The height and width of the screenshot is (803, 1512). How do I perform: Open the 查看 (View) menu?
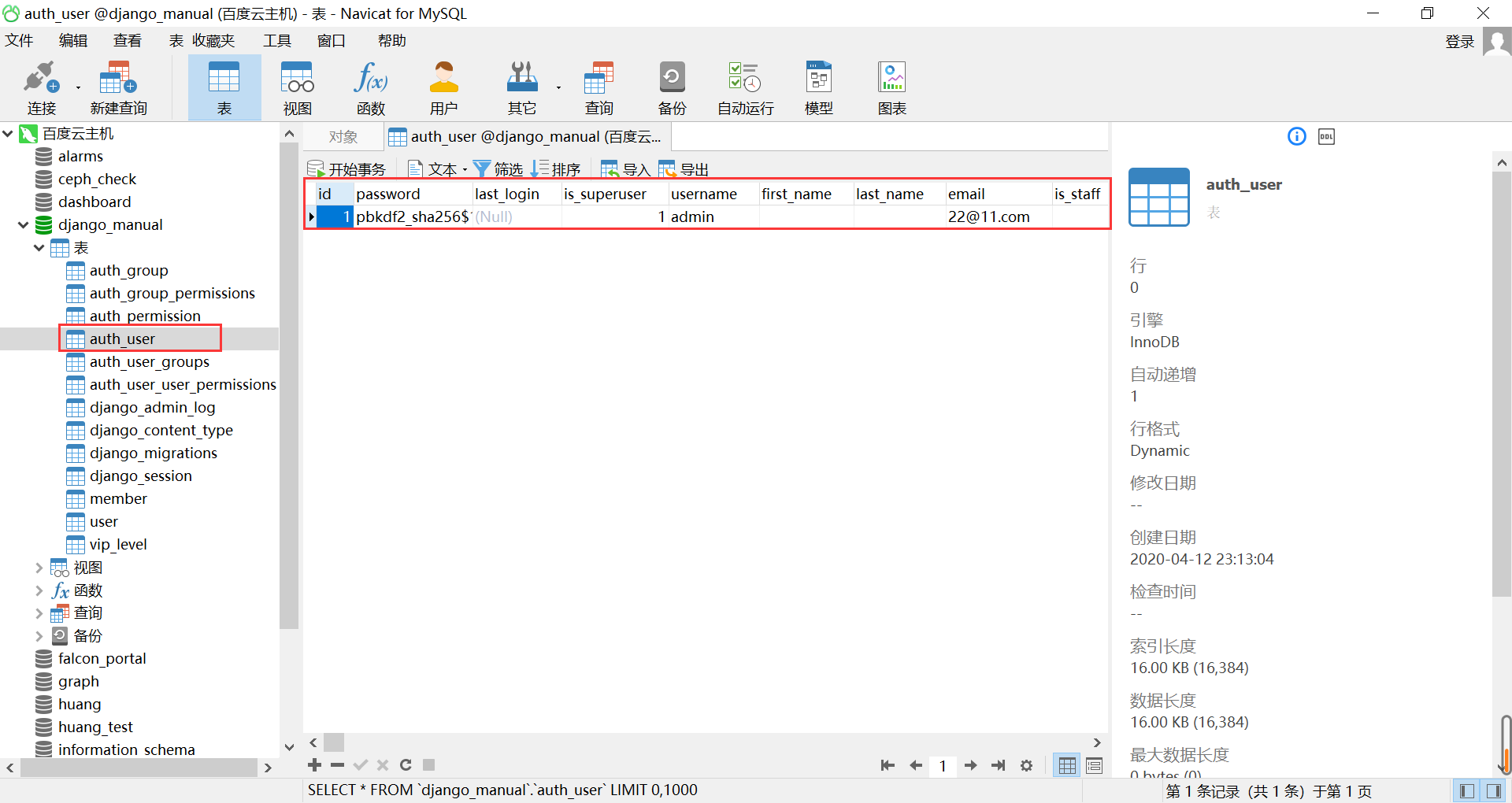[x=128, y=40]
